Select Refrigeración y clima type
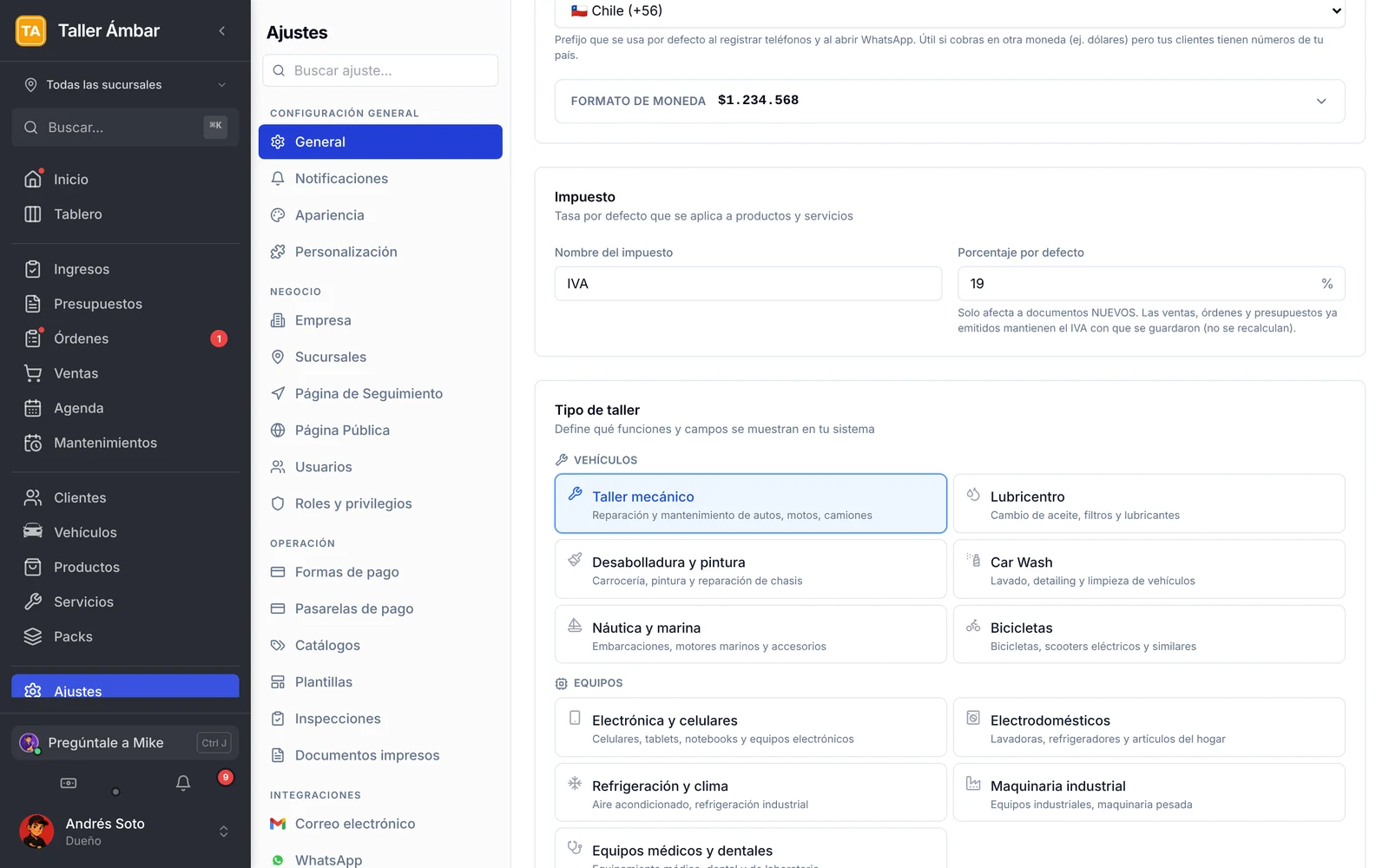Screen dimensions: 1389x868 coord(750,792)
